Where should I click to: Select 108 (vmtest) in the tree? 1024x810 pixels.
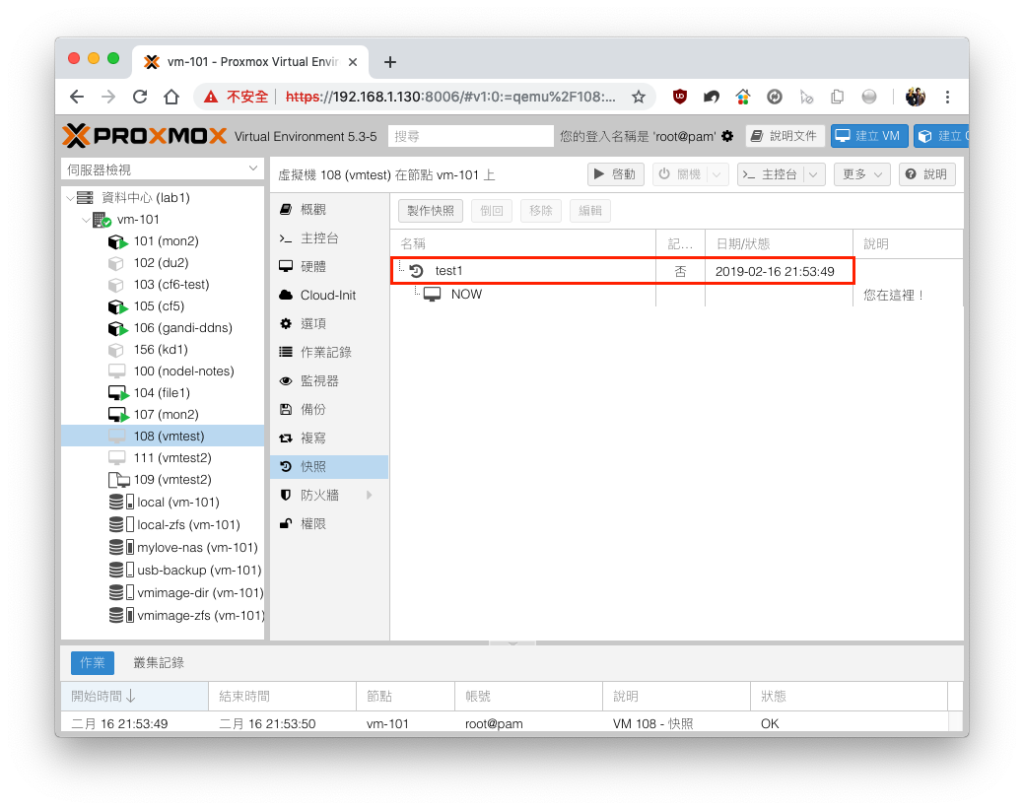(x=163, y=436)
